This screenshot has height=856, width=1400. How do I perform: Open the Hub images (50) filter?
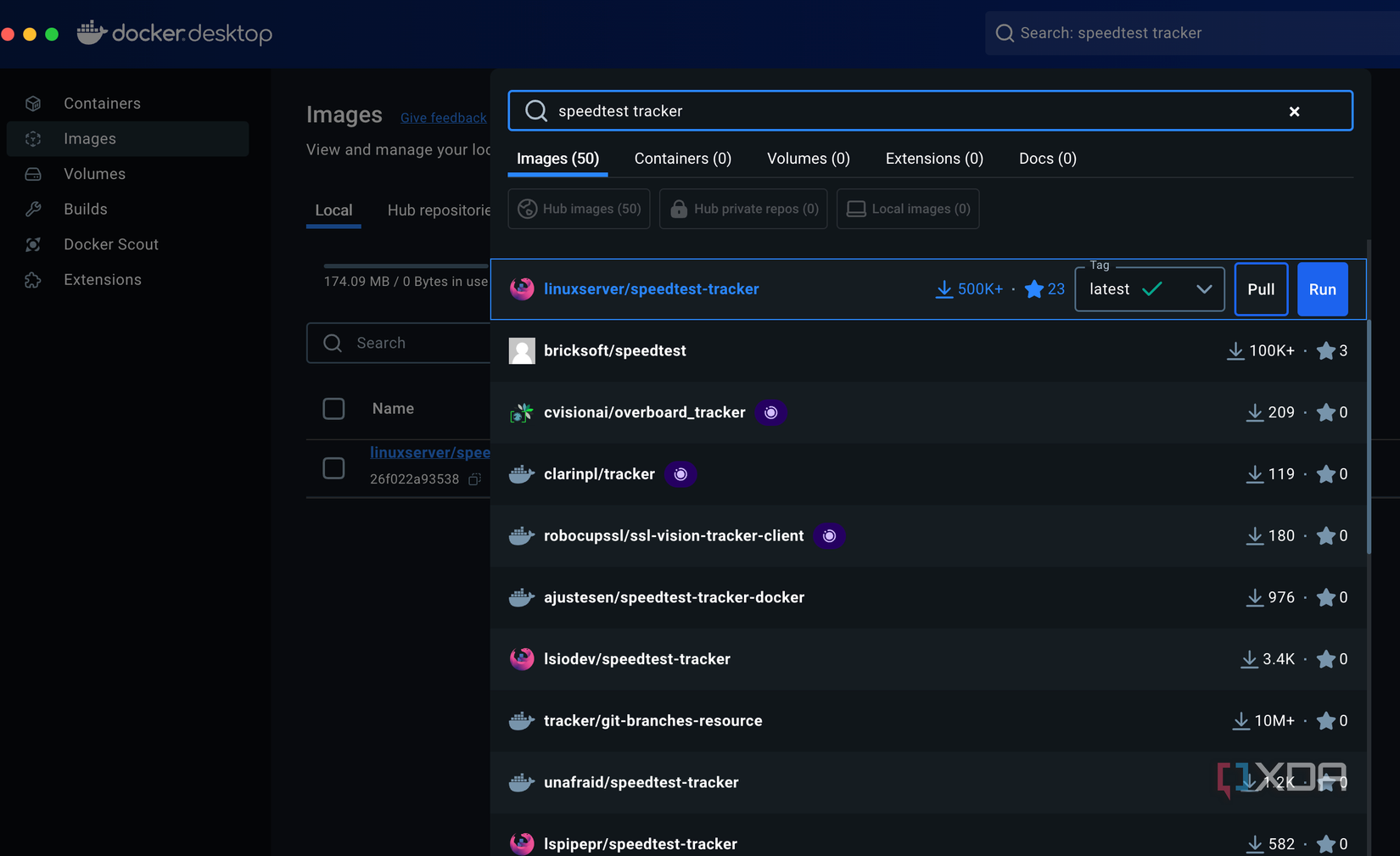[579, 209]
